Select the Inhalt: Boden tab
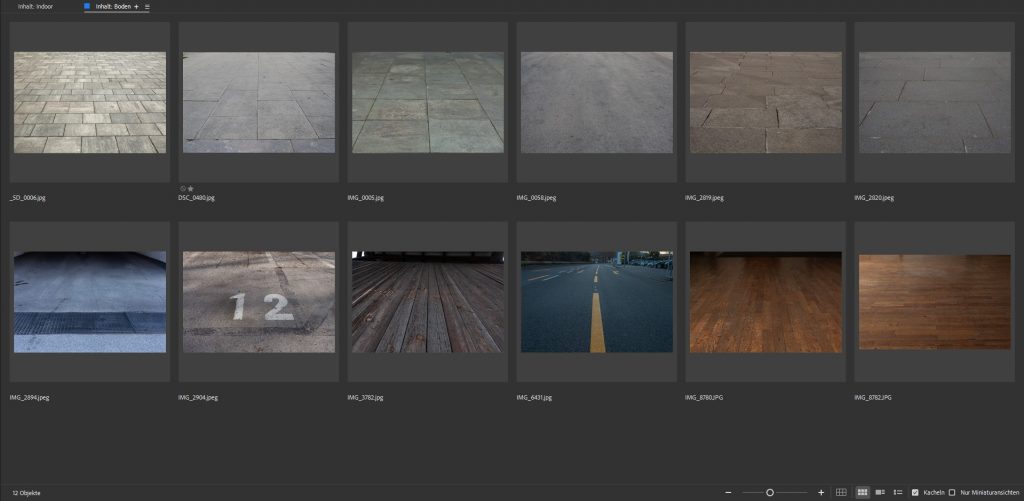Viewport: 1024px width, 501px height. click(x=112, y=7)
